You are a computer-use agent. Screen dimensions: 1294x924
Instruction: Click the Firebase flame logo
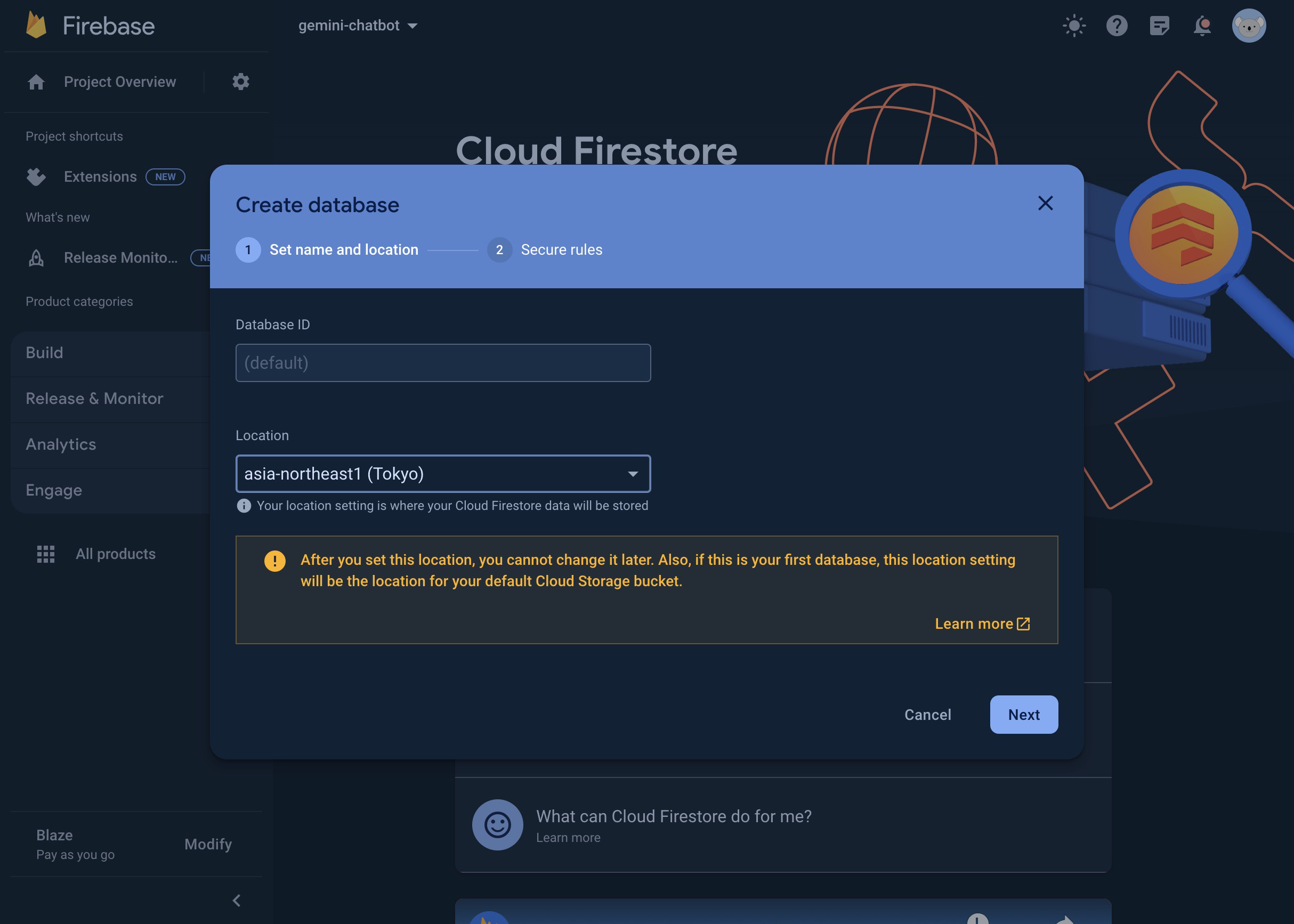(36, 26)
